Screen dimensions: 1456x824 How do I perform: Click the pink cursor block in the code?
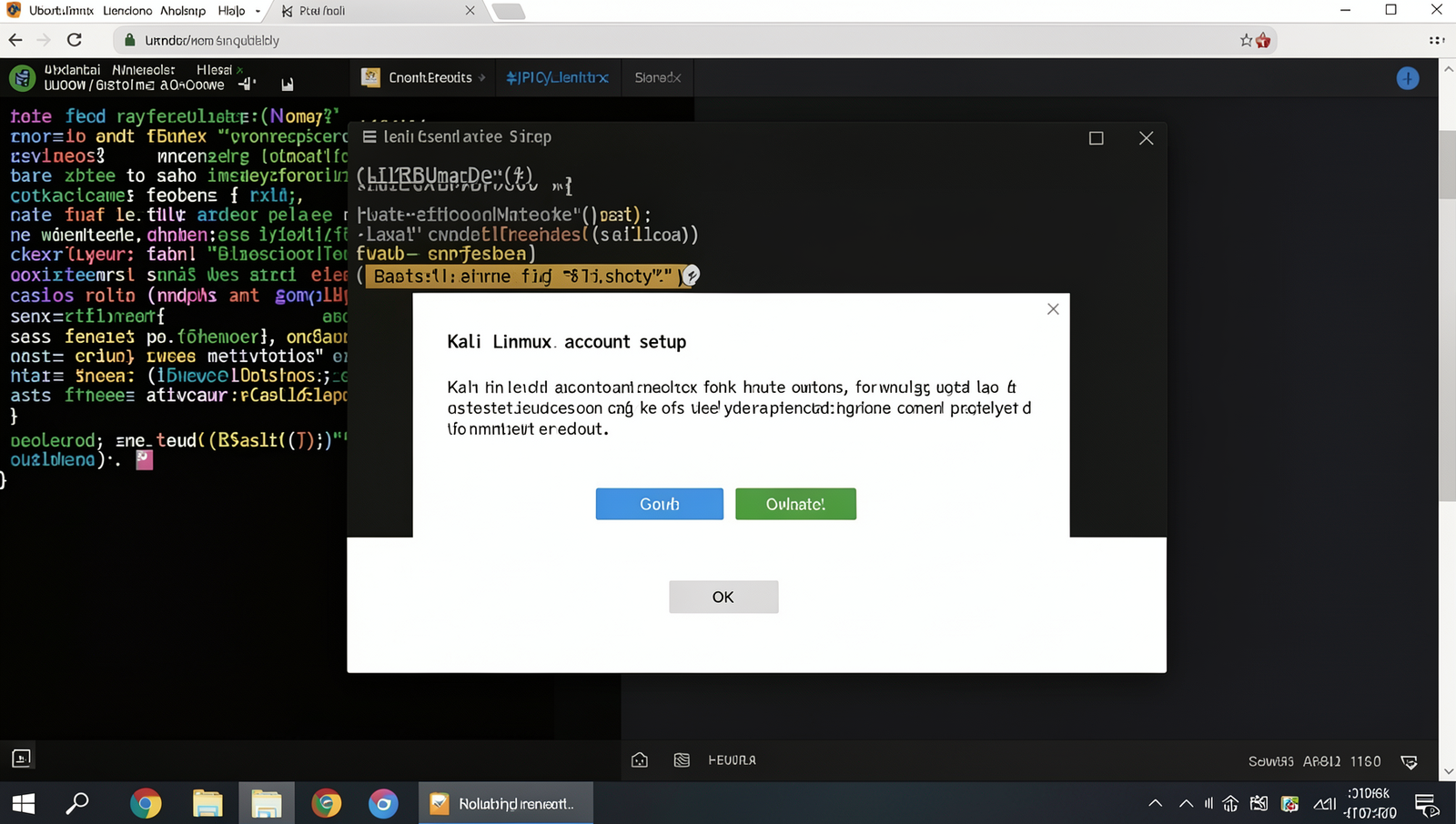144,460
